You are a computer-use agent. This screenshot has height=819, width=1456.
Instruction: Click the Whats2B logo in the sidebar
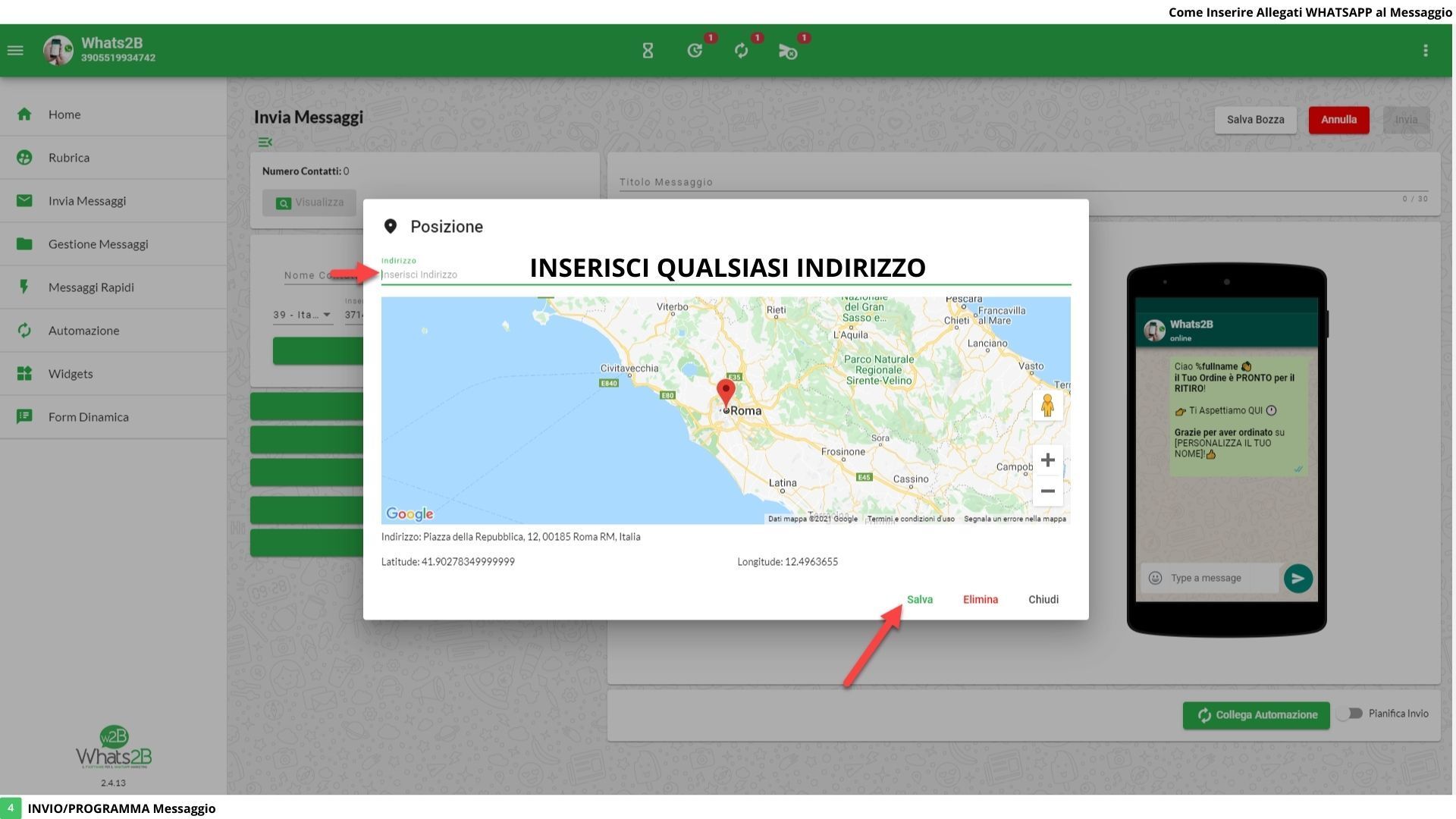point(114,748)
